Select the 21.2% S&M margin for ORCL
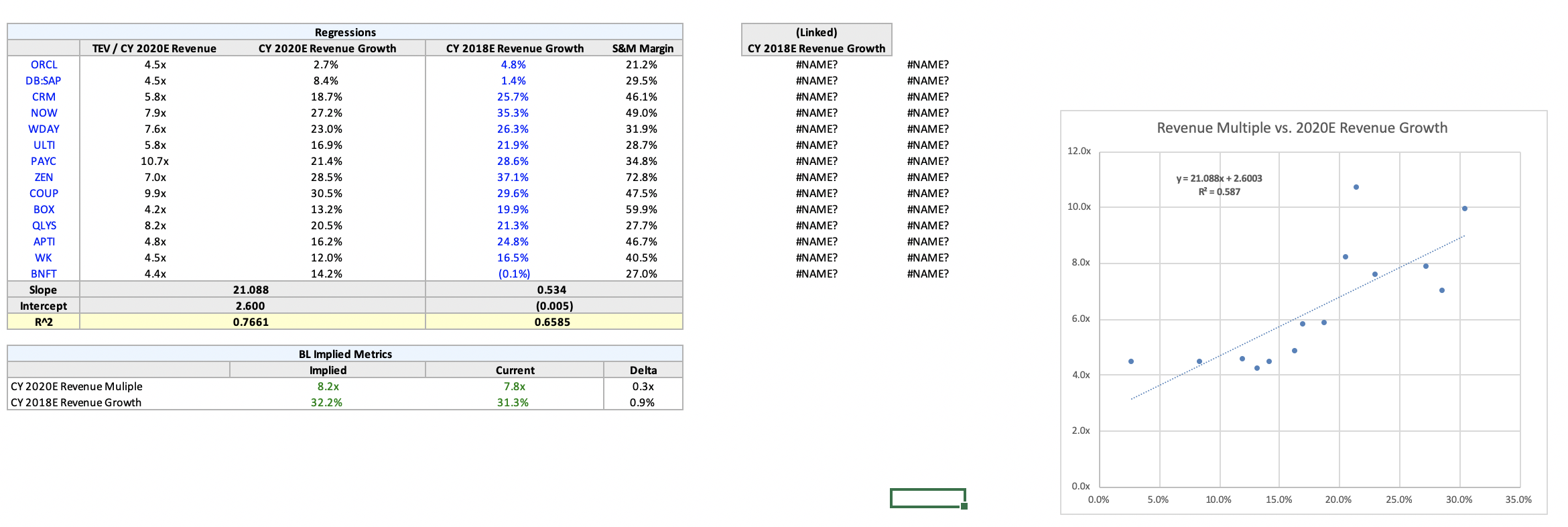This screenshot has height=527, width=1568. point(641,64)
